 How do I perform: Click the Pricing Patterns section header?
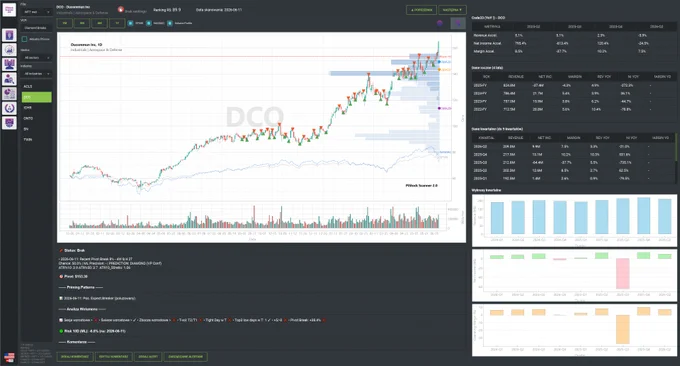[81, 287]
